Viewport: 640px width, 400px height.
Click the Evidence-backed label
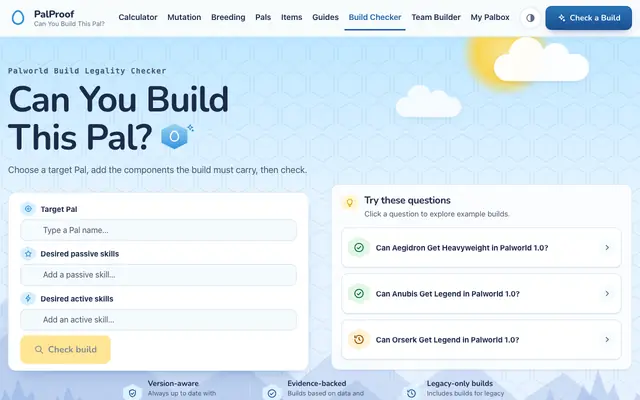[x=317, y=383]
